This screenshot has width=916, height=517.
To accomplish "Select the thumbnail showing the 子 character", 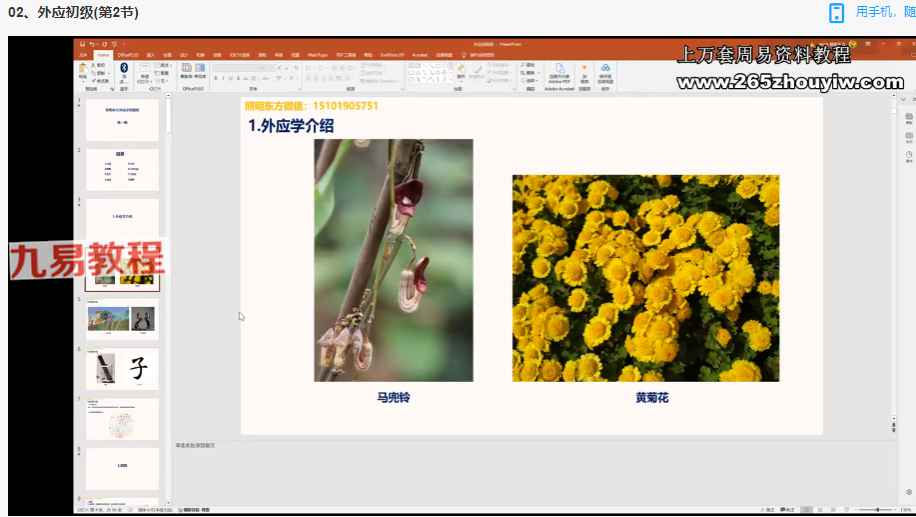I will pos(122,369).
